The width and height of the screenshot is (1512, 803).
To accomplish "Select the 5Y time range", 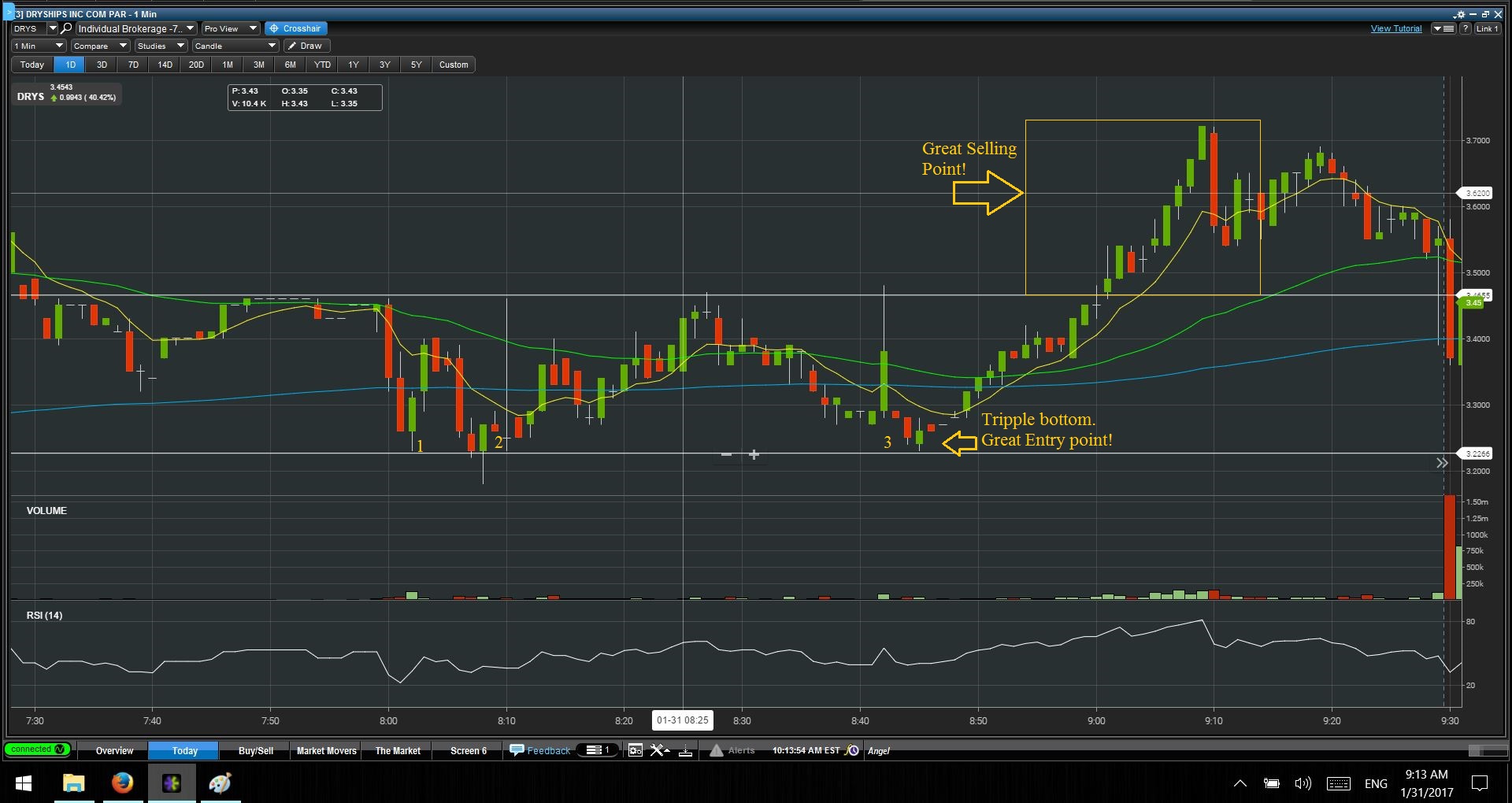I will pyautogui.click(x=417, y=65).
